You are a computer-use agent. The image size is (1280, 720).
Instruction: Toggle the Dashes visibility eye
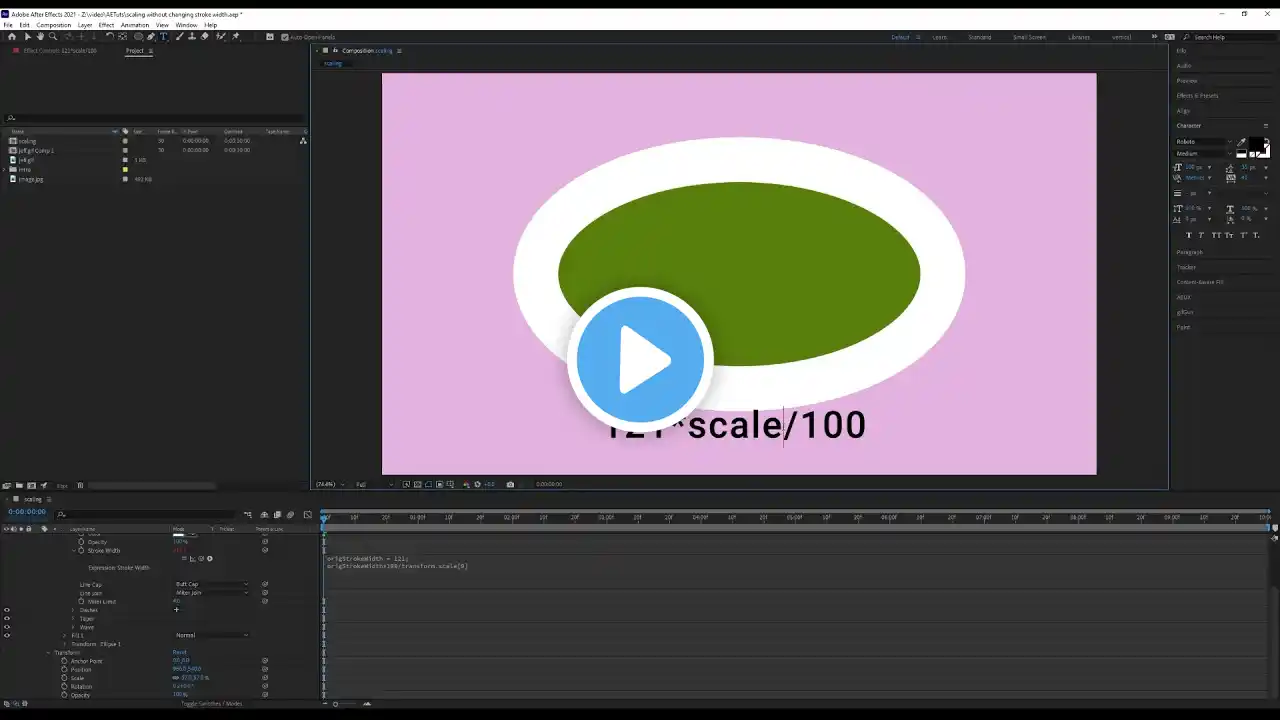7,610
